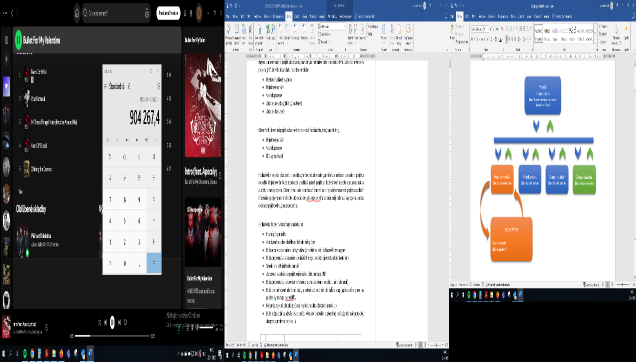Adjust the Spotify volume slider

click(x=207, y=327)
